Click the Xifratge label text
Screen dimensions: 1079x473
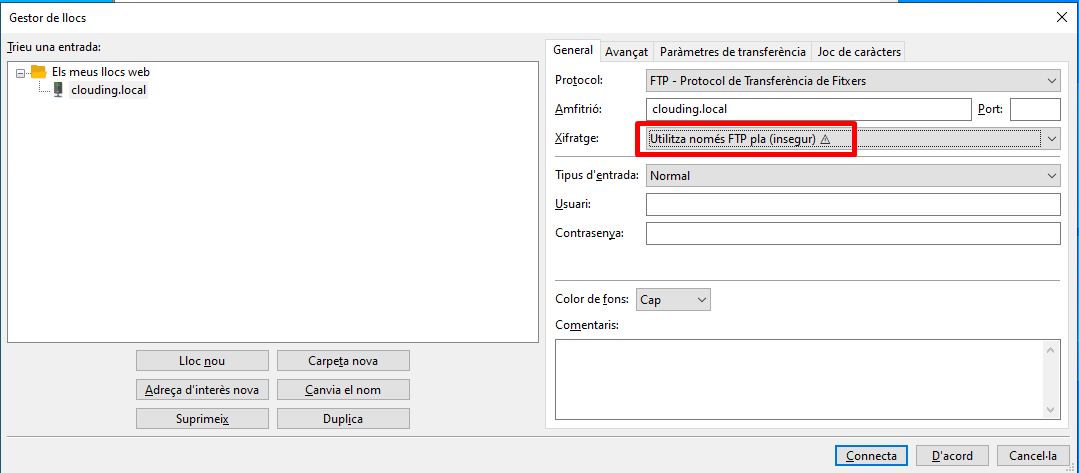click(x=577, y=138)
